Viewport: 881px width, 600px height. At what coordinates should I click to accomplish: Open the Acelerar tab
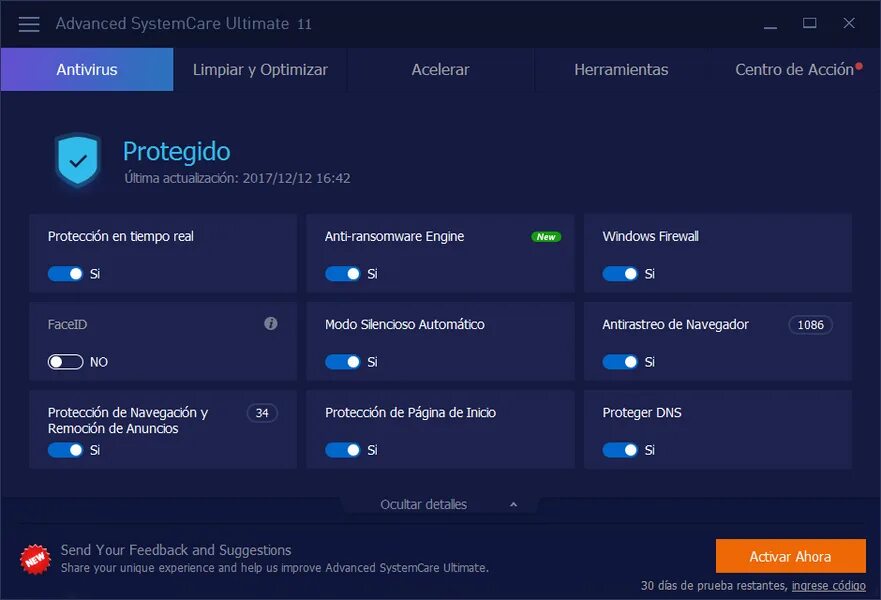coord(440,70)
